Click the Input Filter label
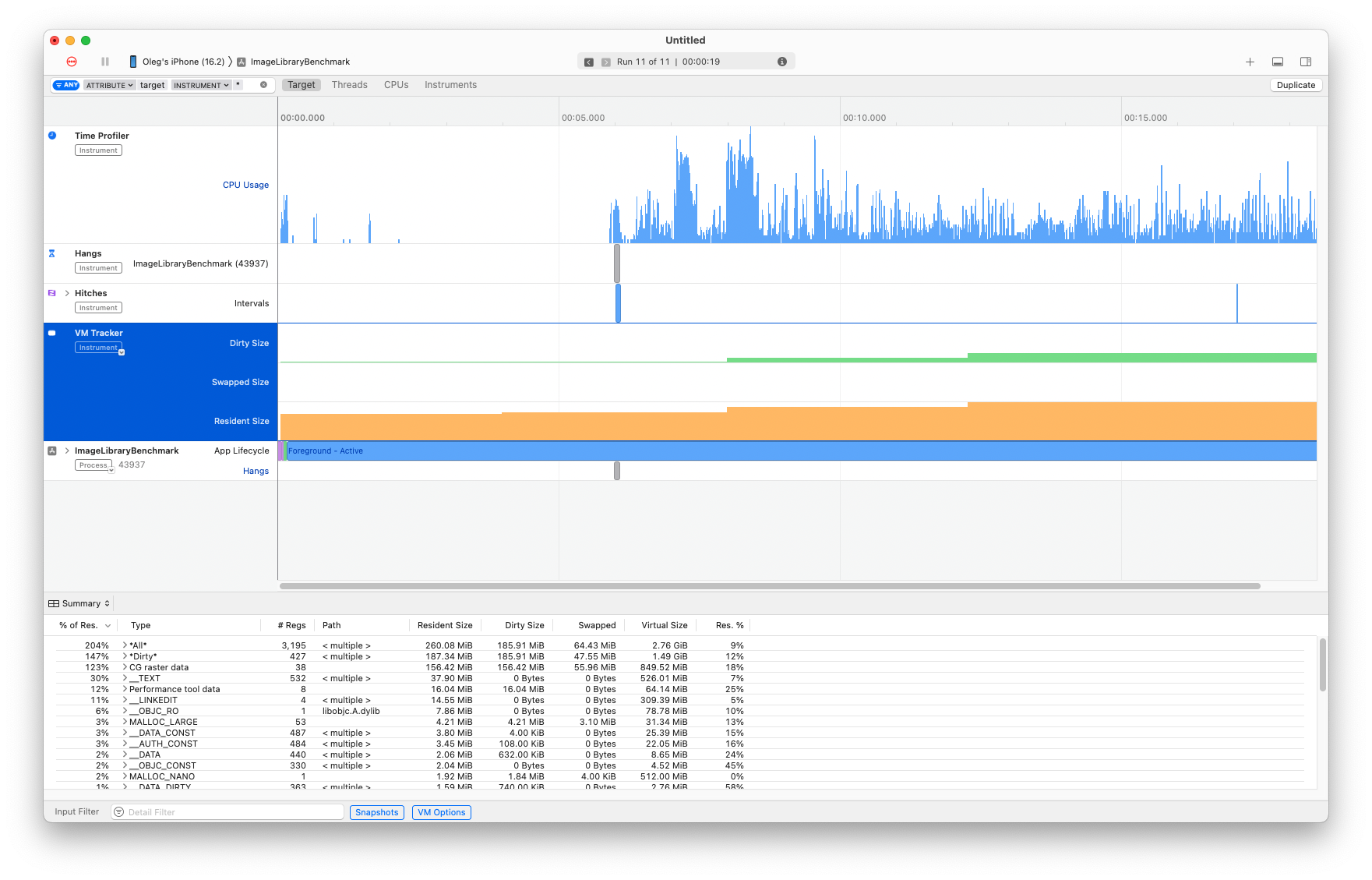The width and height of the screenshot is (1372, 880). pyautogui.click(x=77, y=811)
